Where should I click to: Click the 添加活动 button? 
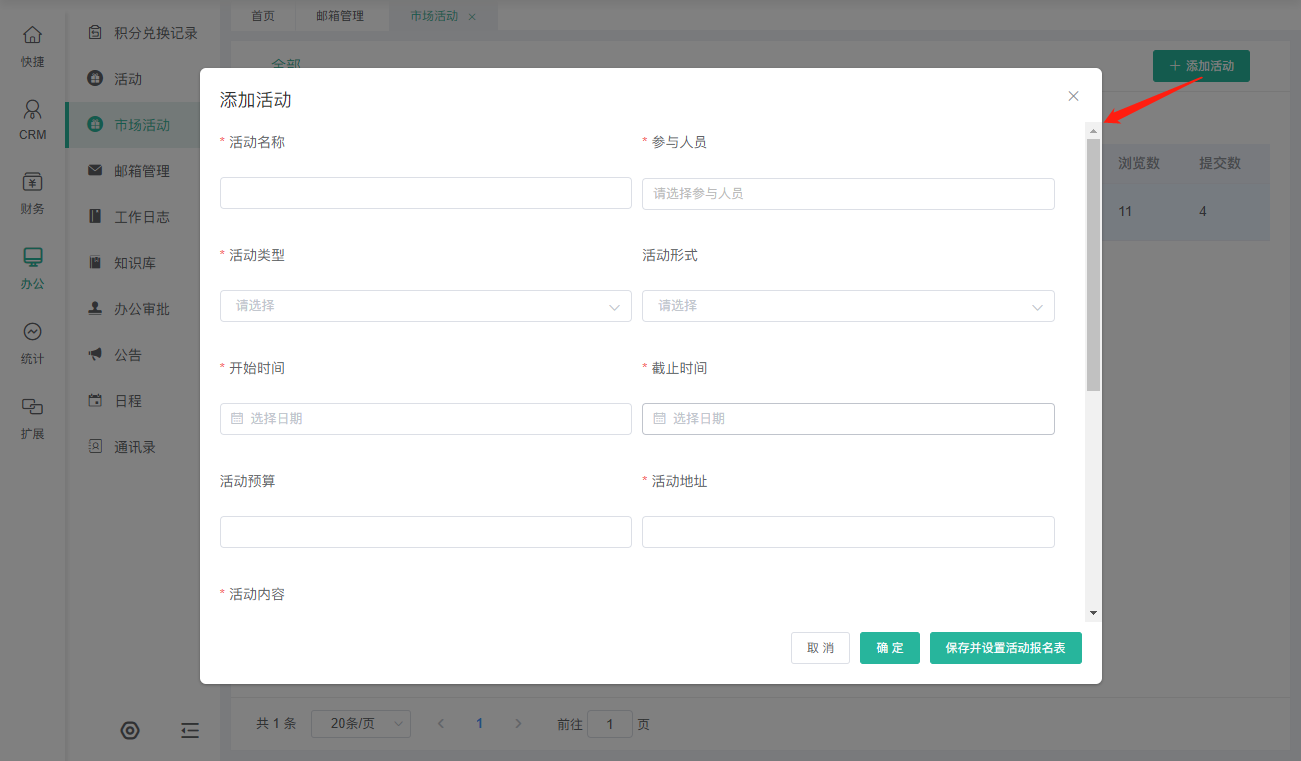[1201, 66]
